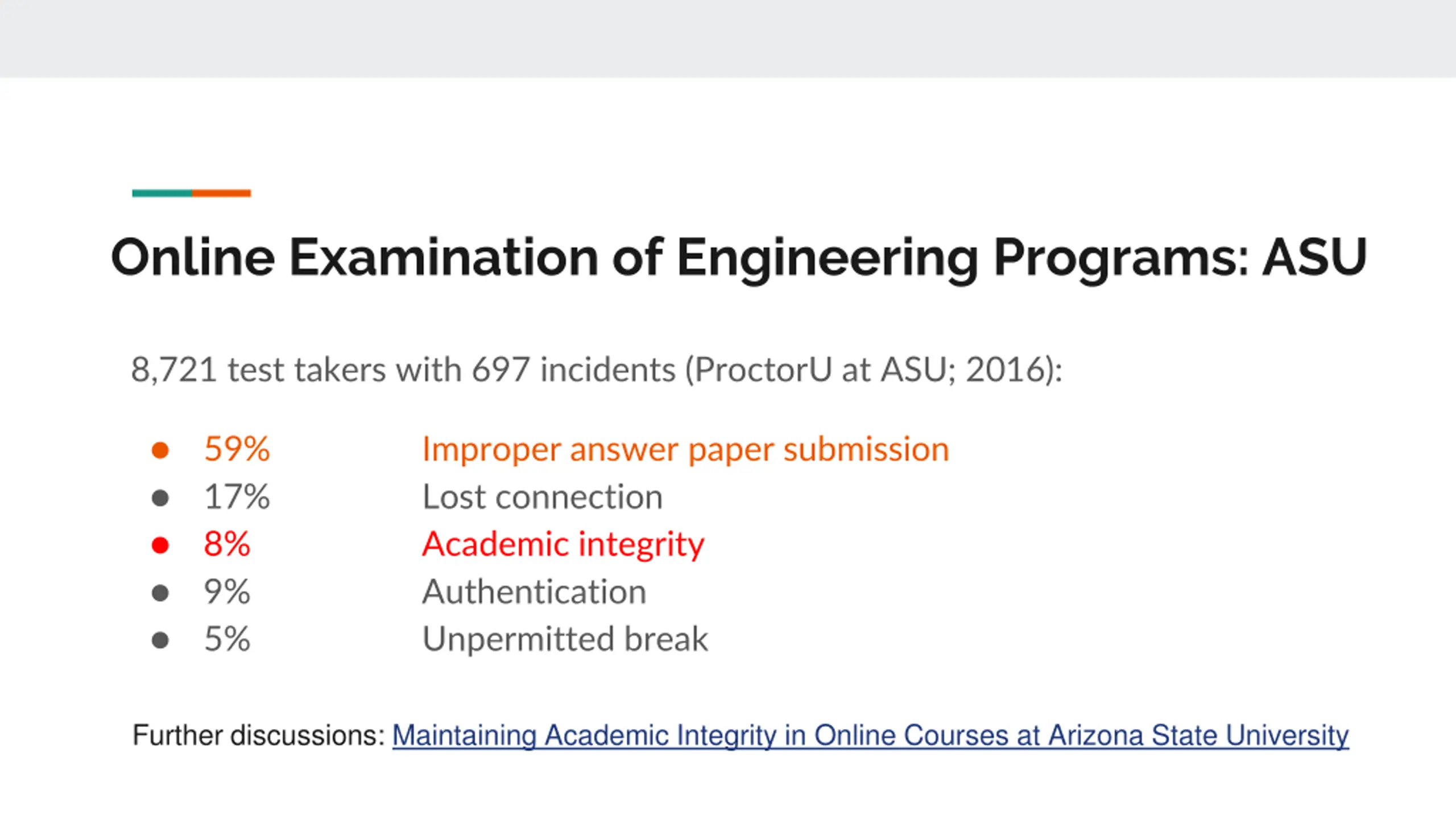Click the gray bullet dot beside 9%
The height and width of the screenshot is (819, 1456).
160,593
